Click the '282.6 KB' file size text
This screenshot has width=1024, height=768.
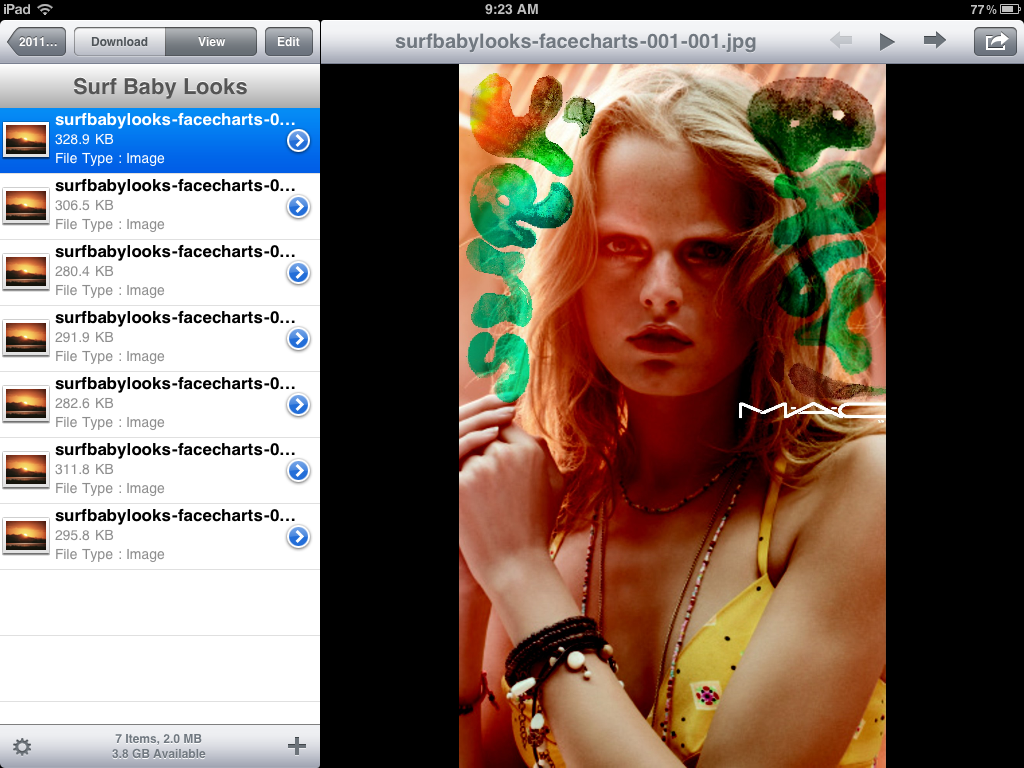point(84,403)
